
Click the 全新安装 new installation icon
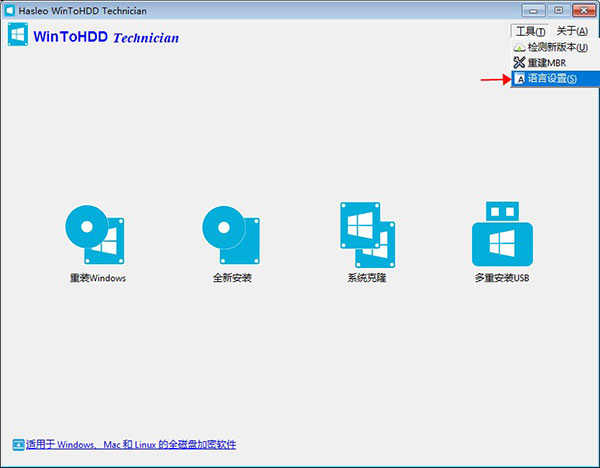coord(231,235)
